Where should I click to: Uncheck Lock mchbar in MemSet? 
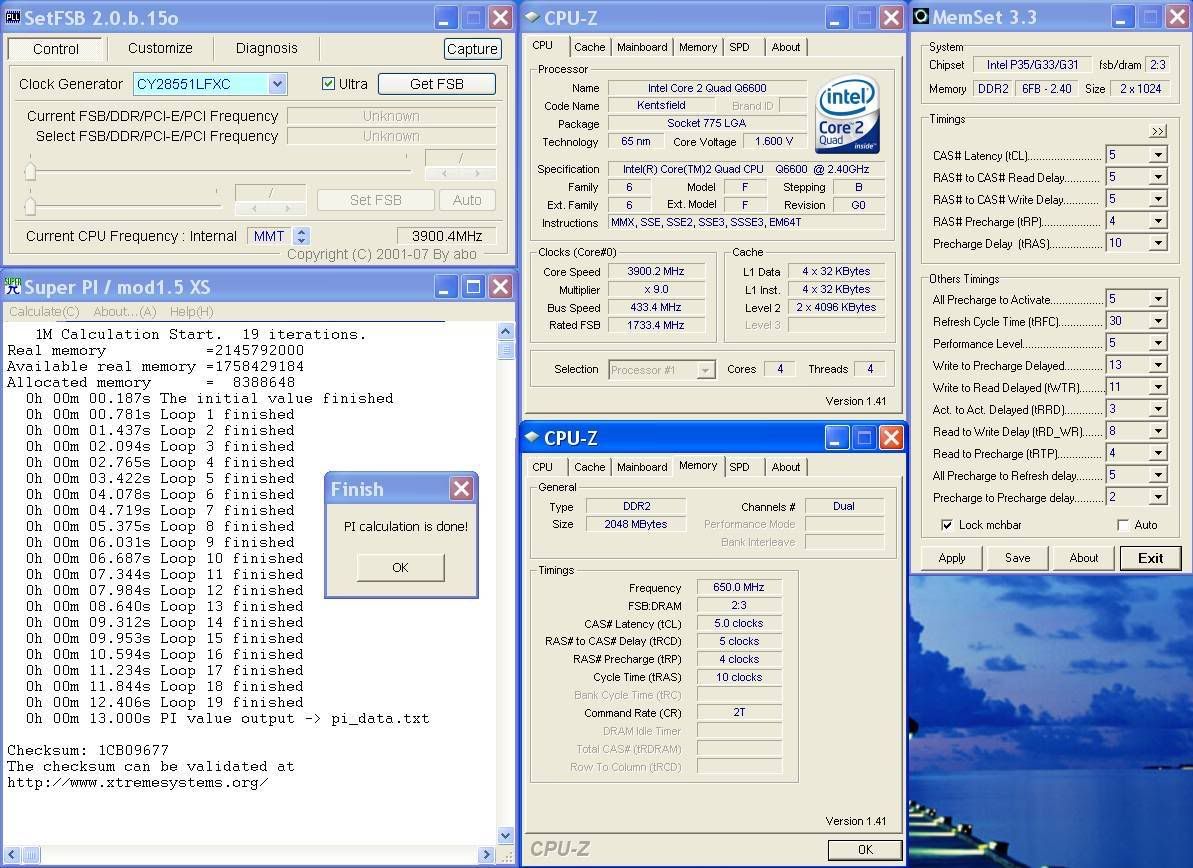click(946, 525)
